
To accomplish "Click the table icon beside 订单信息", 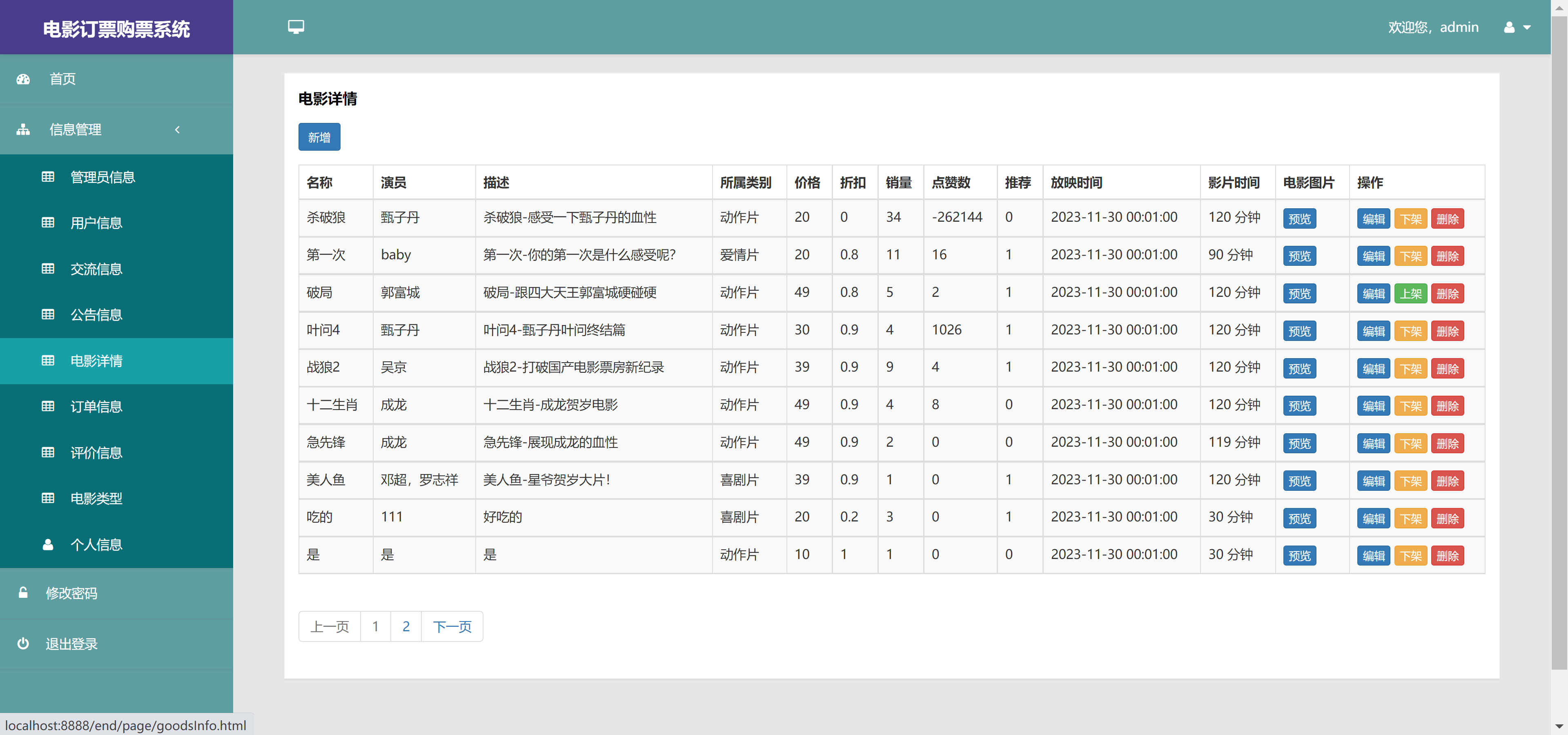I will coord(48,406).
